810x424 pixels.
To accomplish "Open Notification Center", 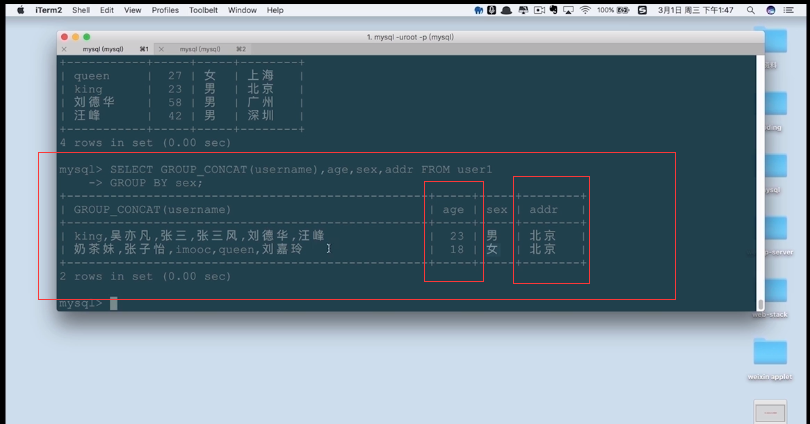I will click(x=788, y=10).
